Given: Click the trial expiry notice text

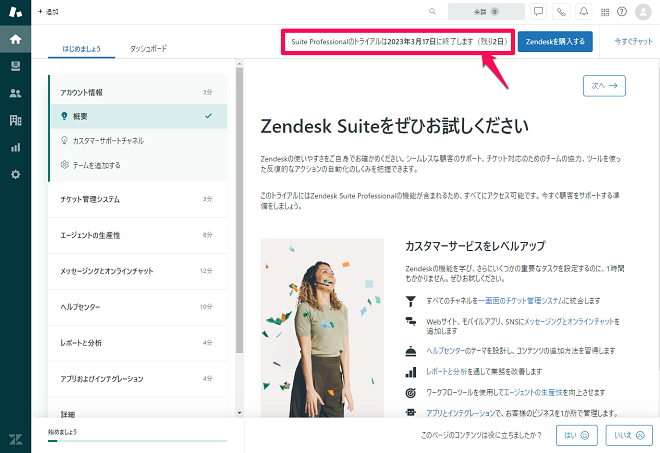Looking at the screenshot, I should coord(399,42).
